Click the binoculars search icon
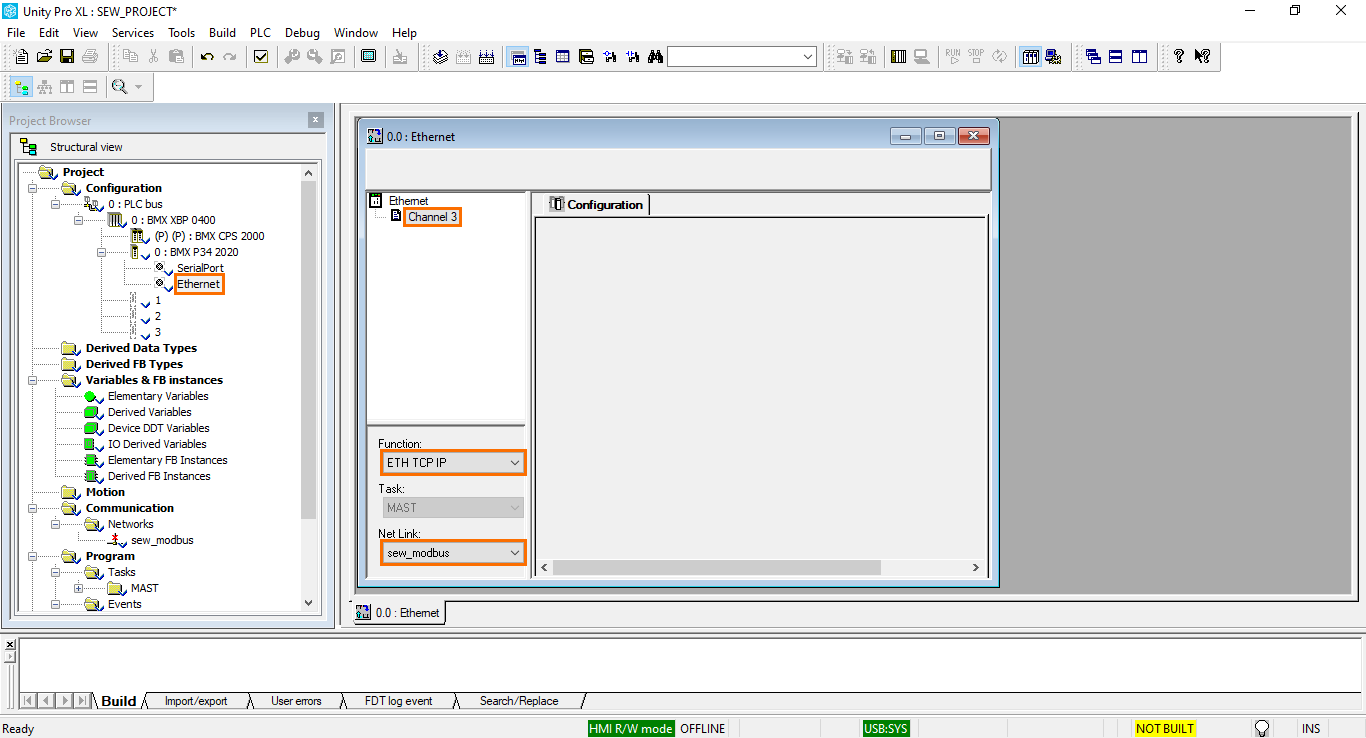1366x738 pixels. pos(655,57)
